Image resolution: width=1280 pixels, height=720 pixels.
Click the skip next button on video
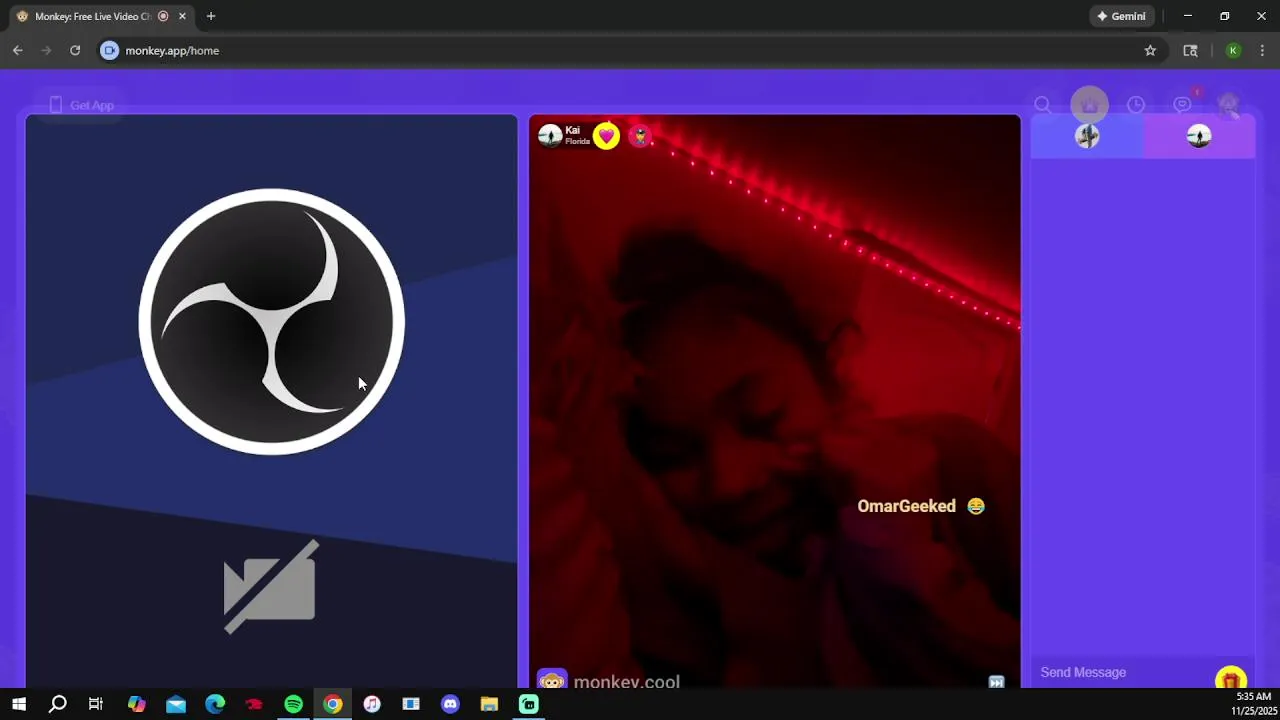click(996, 682)
